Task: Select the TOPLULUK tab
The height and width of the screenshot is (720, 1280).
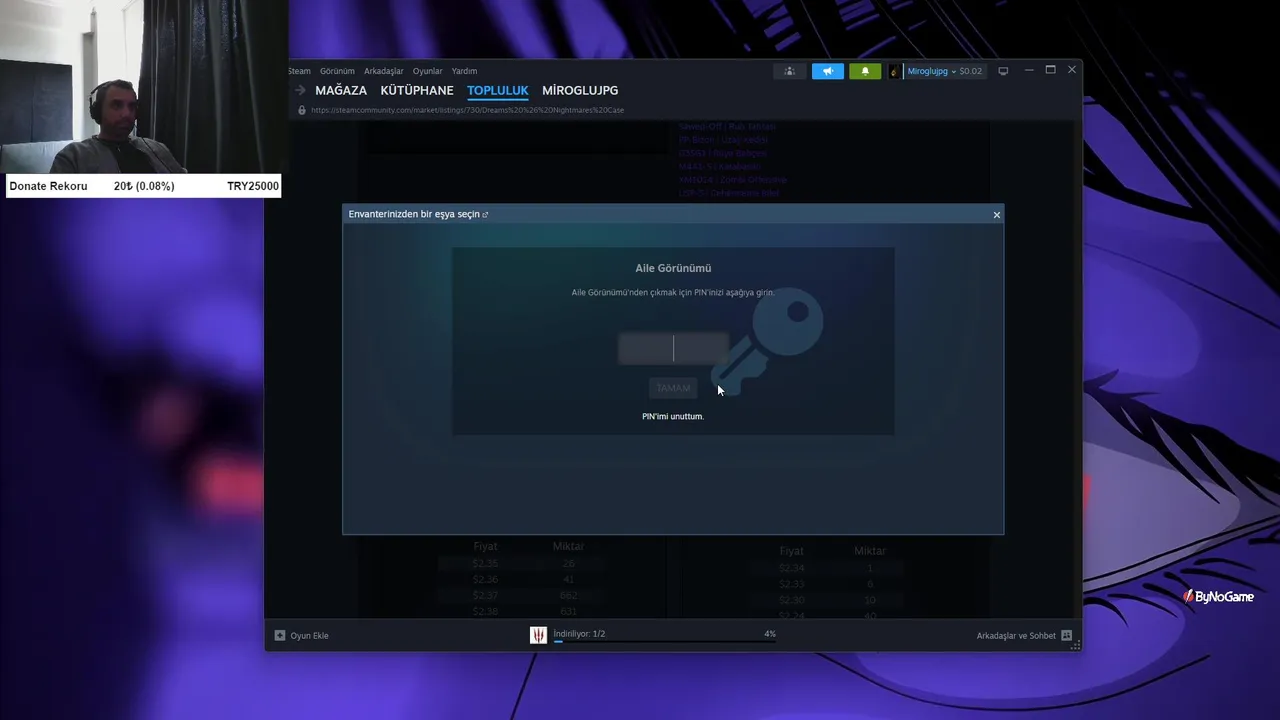Action: point(497,90)
